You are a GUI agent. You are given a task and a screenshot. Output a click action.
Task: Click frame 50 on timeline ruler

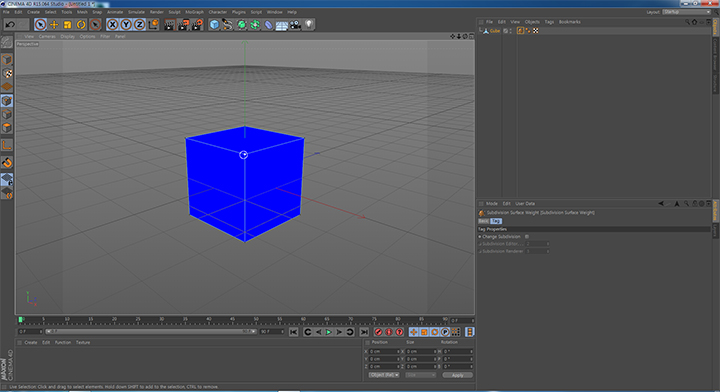[x=256, y=319]
